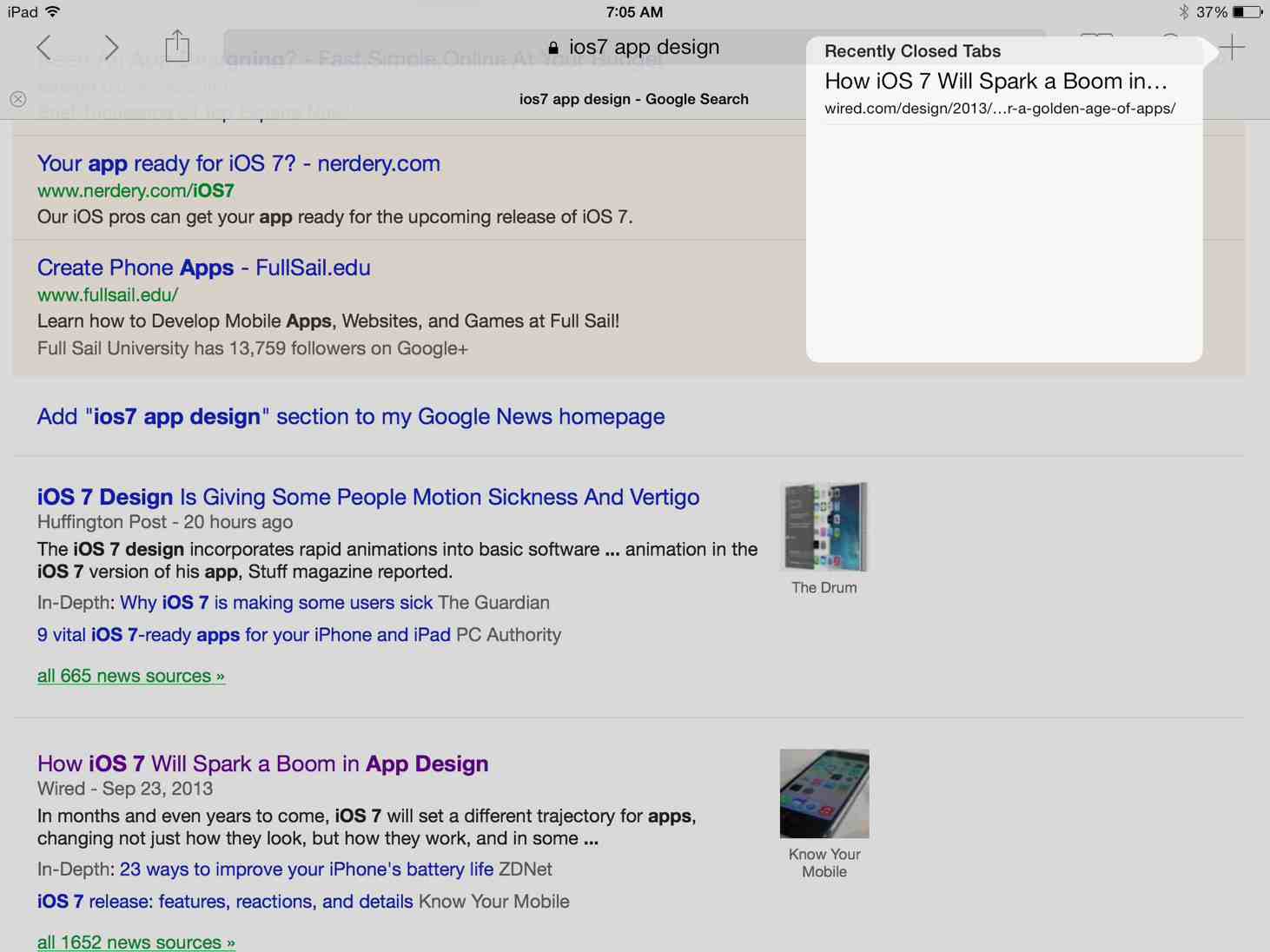Tap the Wi-Fi status icon
The image size is (1270, 952).
[x=53, y=11]
